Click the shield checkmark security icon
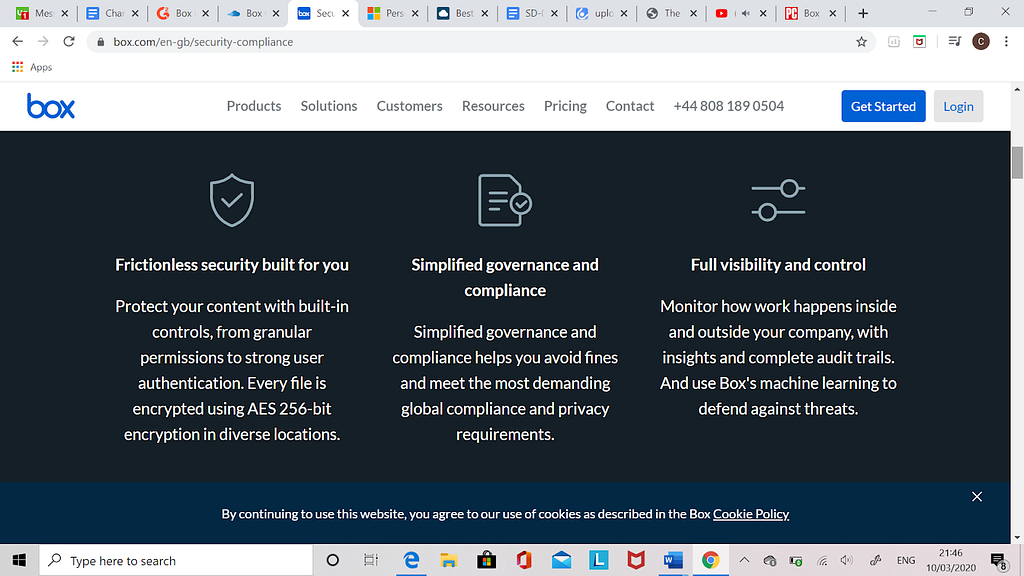Viewport: 1024px width, 576px height. tap(232, 200)
